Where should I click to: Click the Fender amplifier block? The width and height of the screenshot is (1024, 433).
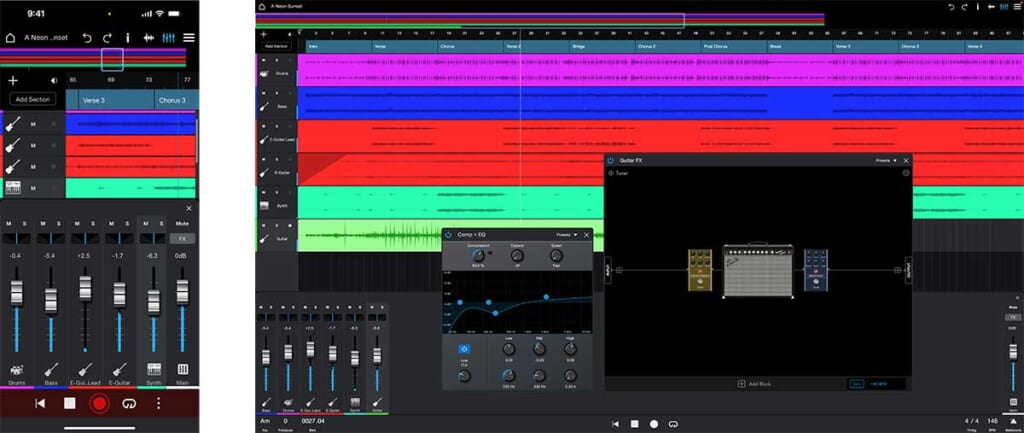[x=757, y=270]
